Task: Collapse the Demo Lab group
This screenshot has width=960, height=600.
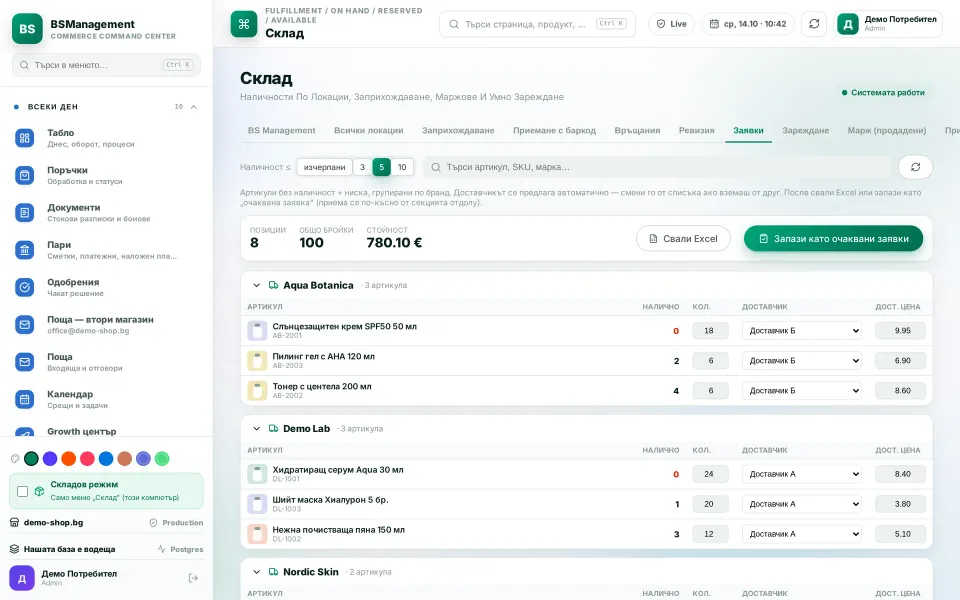Action: (257, 429)
